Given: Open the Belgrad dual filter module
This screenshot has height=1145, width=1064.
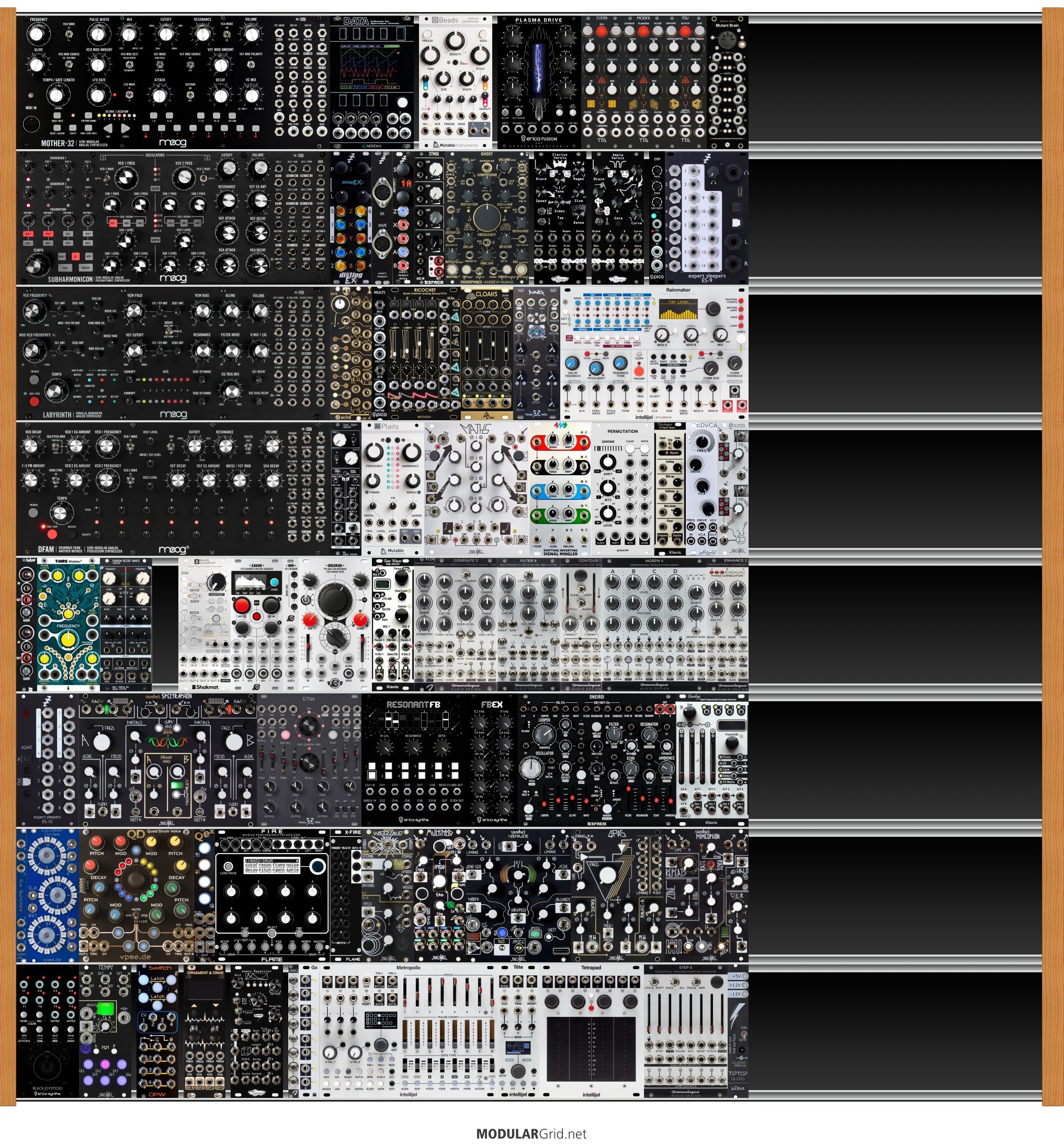Looking at the screenshot, I should coord(335,624).
